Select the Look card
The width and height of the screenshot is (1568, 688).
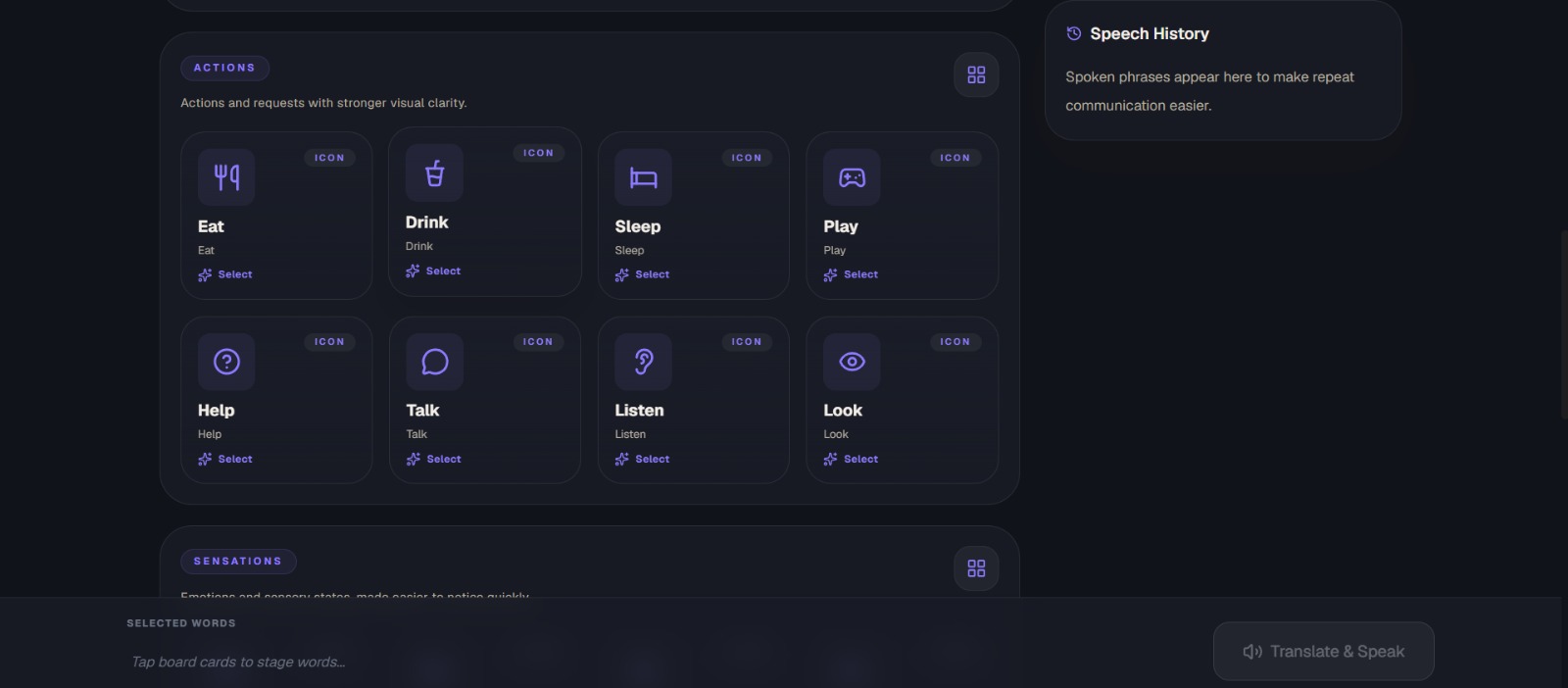(902, 400)
